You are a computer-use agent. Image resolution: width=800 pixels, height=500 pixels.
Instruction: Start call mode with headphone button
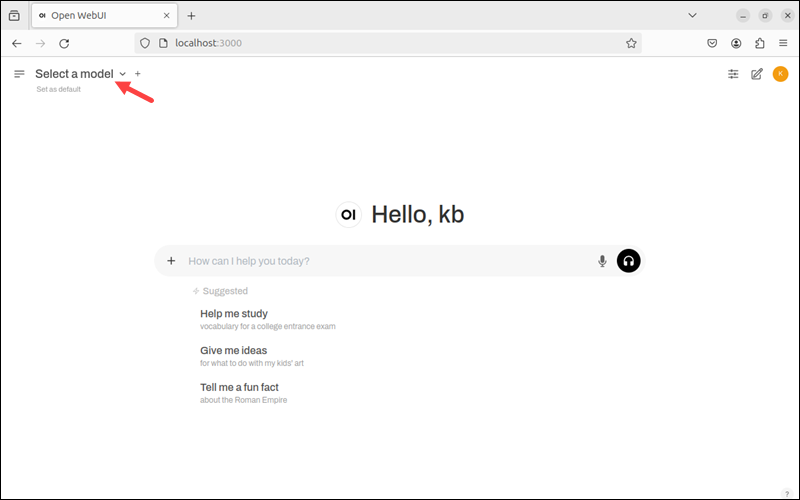(629, 261)
